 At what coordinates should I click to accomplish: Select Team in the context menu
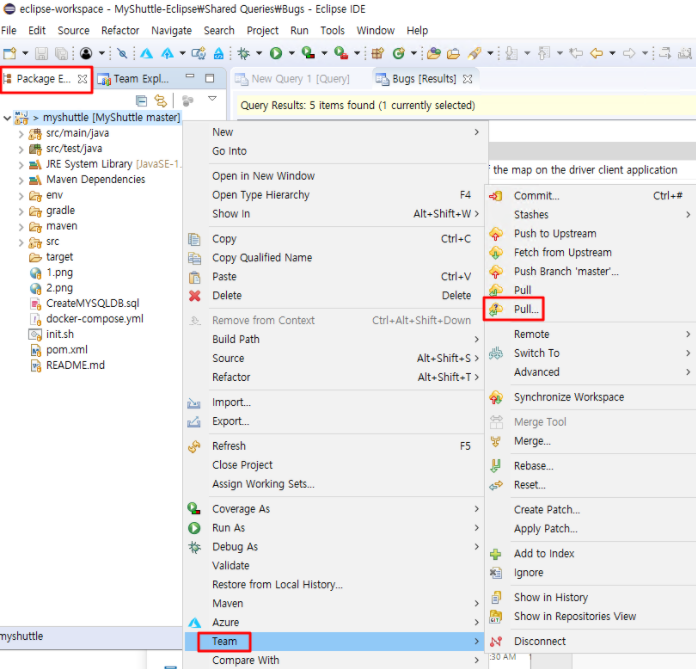[334, 641]
